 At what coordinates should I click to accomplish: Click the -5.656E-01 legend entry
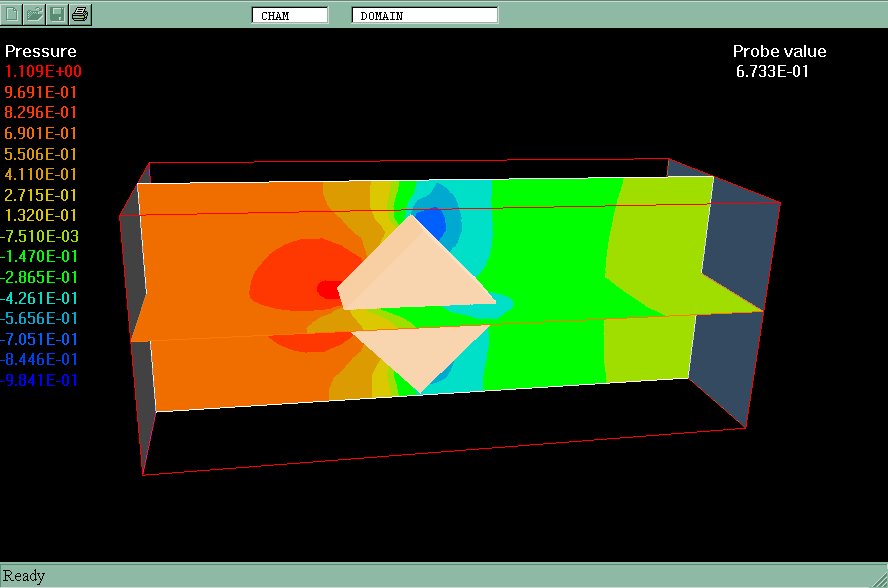tap(41, 318)
